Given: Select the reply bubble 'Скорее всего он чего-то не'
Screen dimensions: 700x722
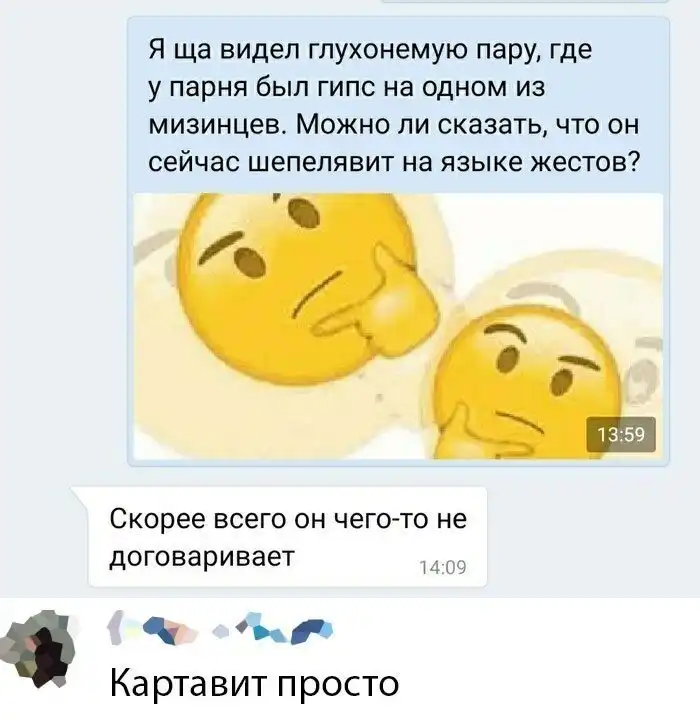Looking at the screenshot, I should (288, 537).
